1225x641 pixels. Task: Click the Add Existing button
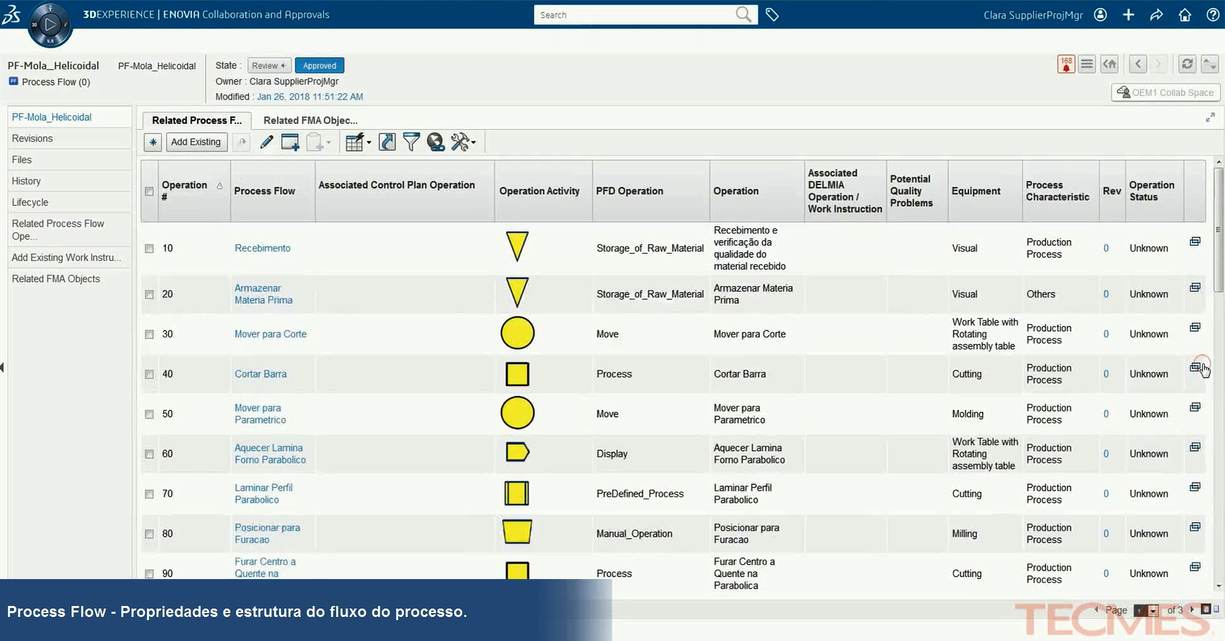196,142
